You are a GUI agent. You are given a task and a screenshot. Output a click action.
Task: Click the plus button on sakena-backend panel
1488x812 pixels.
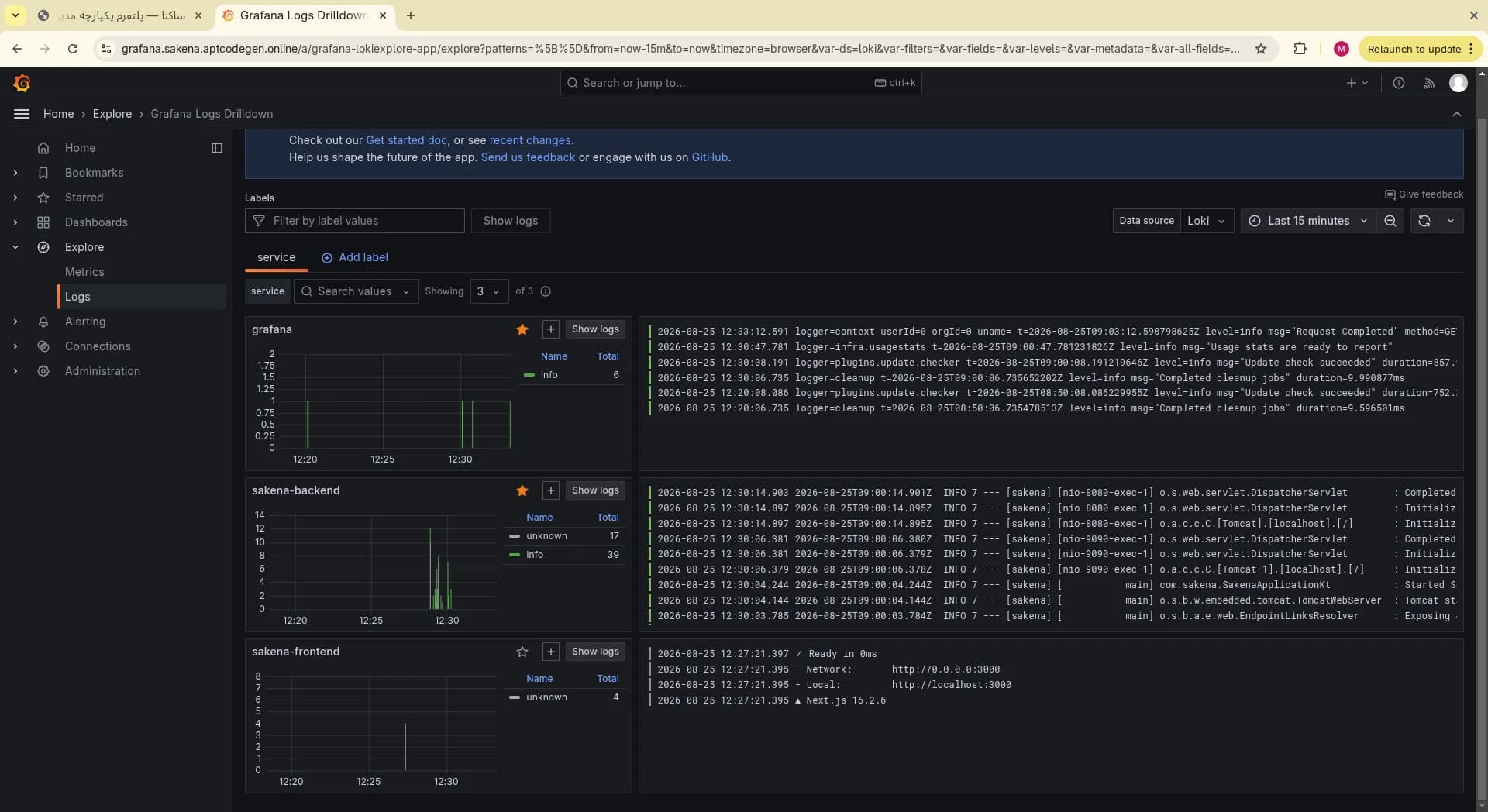pos(550,490)
